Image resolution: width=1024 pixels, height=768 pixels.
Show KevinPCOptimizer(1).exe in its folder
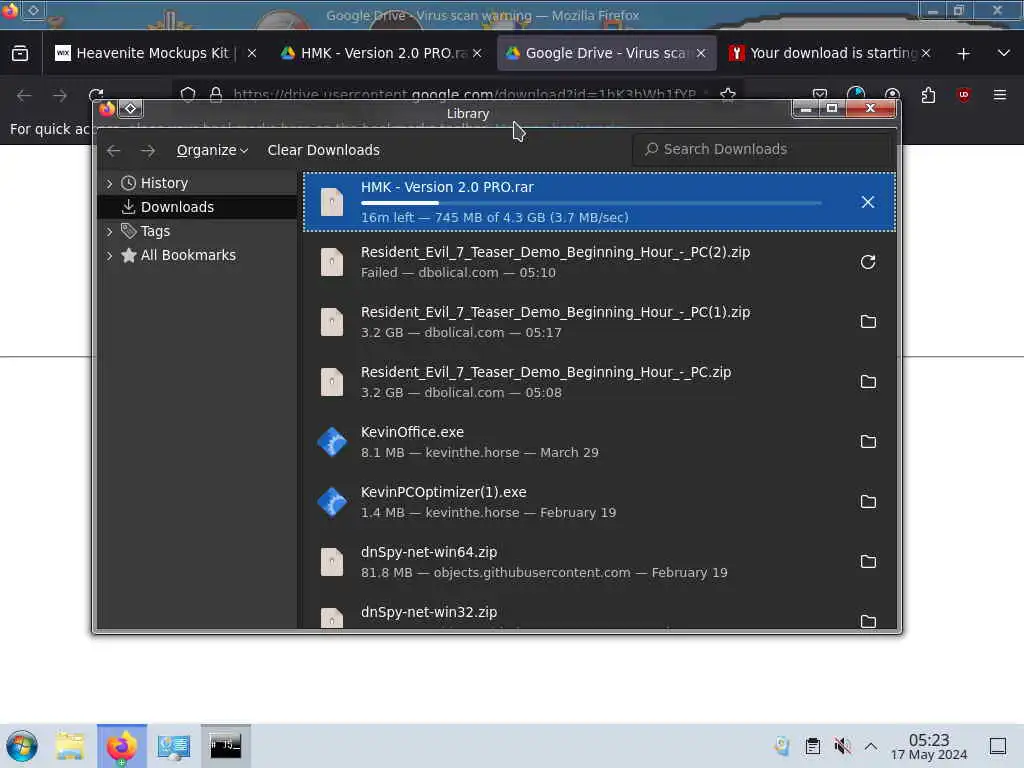[867, 502]
